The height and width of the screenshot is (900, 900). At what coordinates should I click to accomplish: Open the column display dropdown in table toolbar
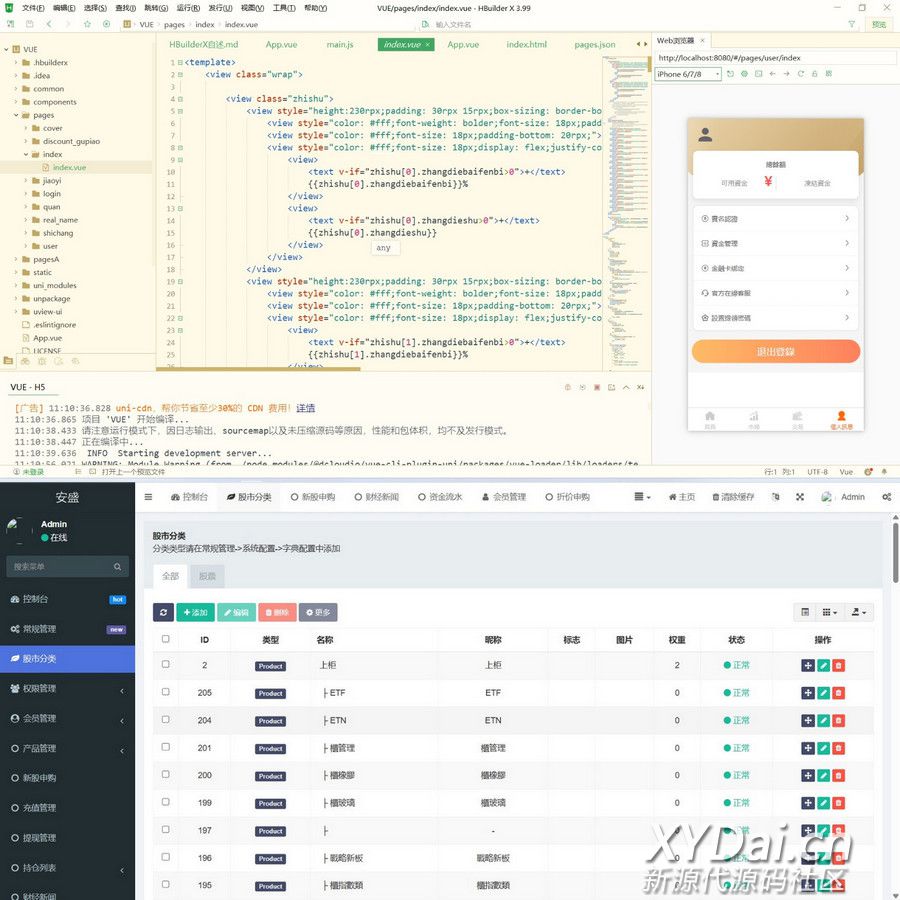pos(830,612)
